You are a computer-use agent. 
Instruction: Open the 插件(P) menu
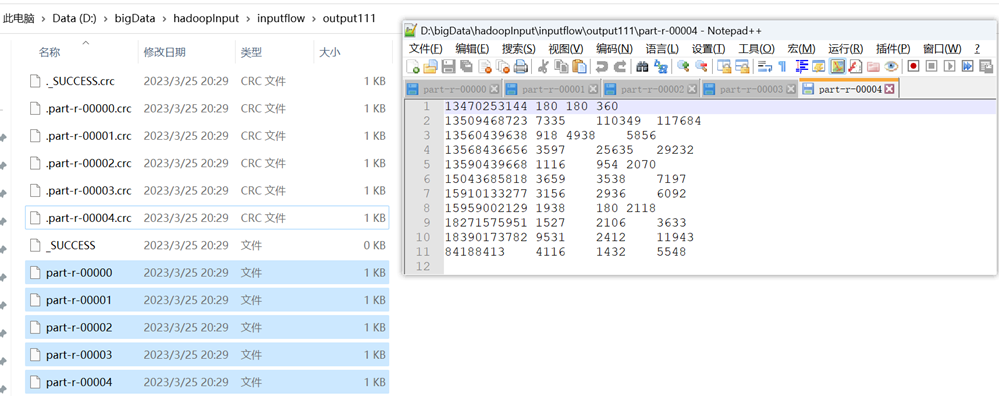pos(893,48)
